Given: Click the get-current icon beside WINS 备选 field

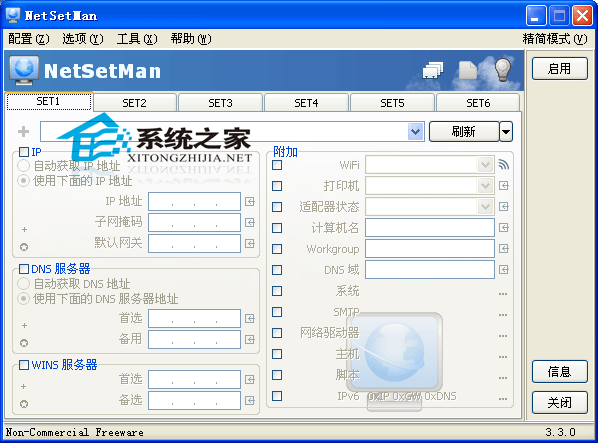Looking at the screenshot, I should point(250,401).
